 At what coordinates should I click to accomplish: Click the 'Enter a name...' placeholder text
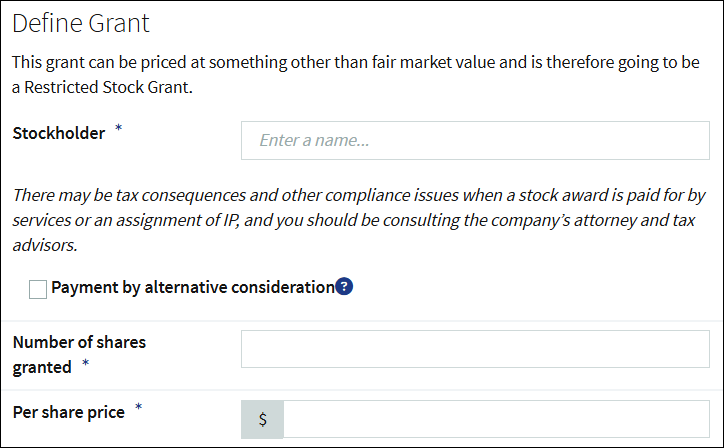pyautogui.click(x=314, y=140)
